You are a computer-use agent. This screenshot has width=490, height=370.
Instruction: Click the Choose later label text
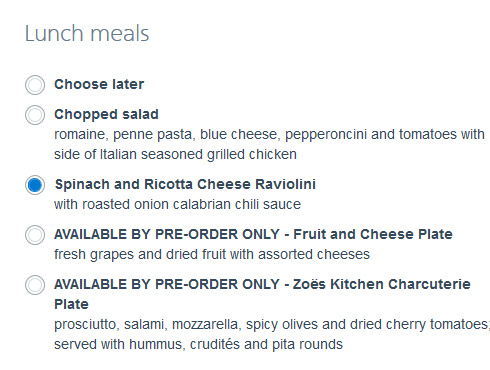[x=99, y=84]
